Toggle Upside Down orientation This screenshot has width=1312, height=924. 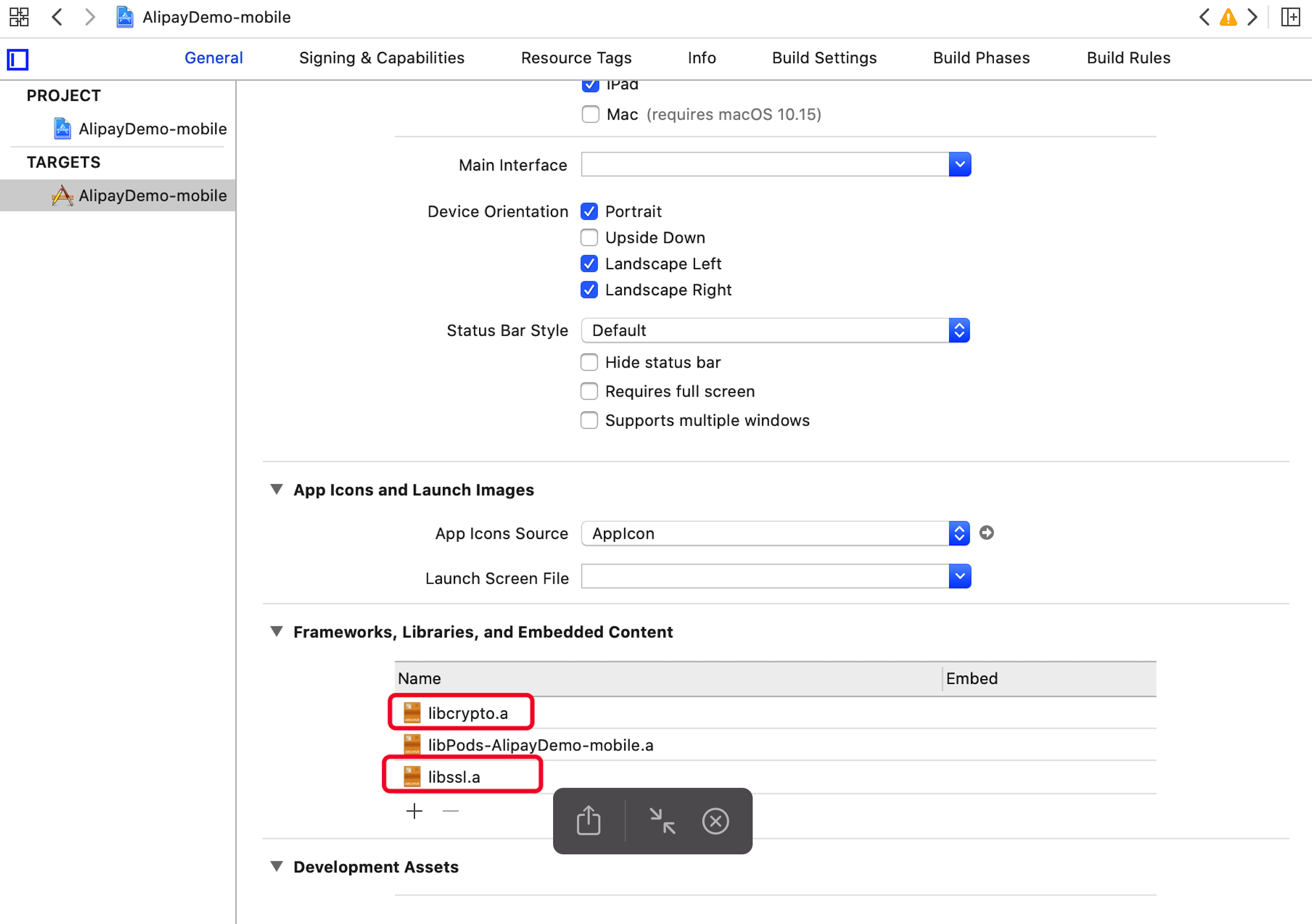pos(589,237)
